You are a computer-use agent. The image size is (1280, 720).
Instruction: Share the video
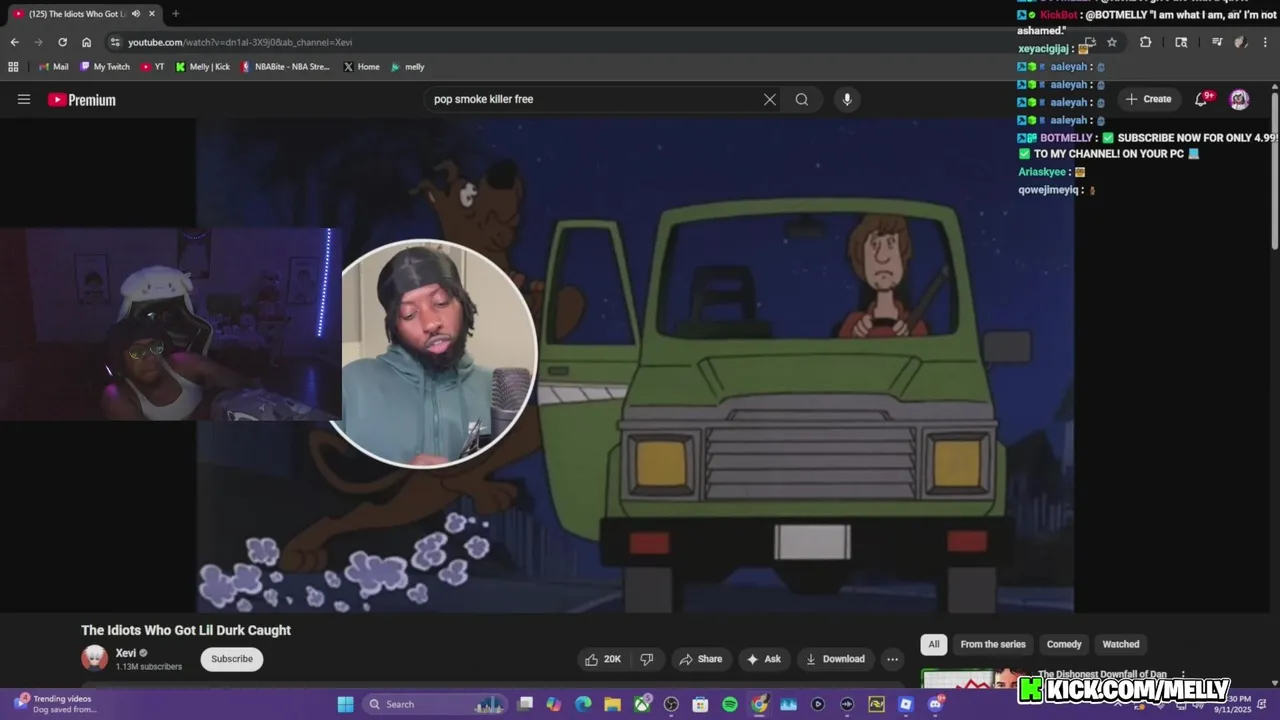(700, 659)
